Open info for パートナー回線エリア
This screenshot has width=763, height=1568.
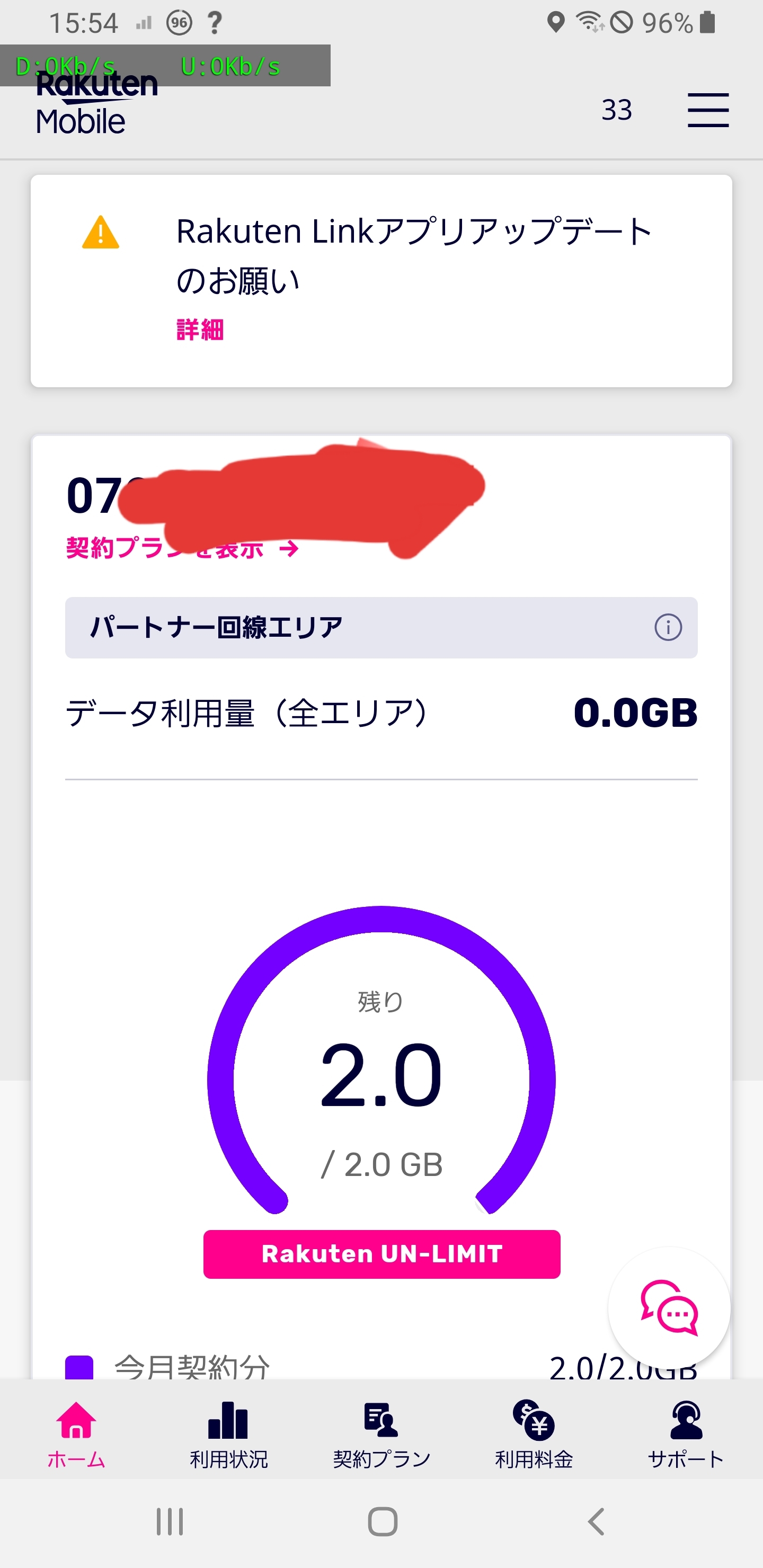click(x=668, y=628)
